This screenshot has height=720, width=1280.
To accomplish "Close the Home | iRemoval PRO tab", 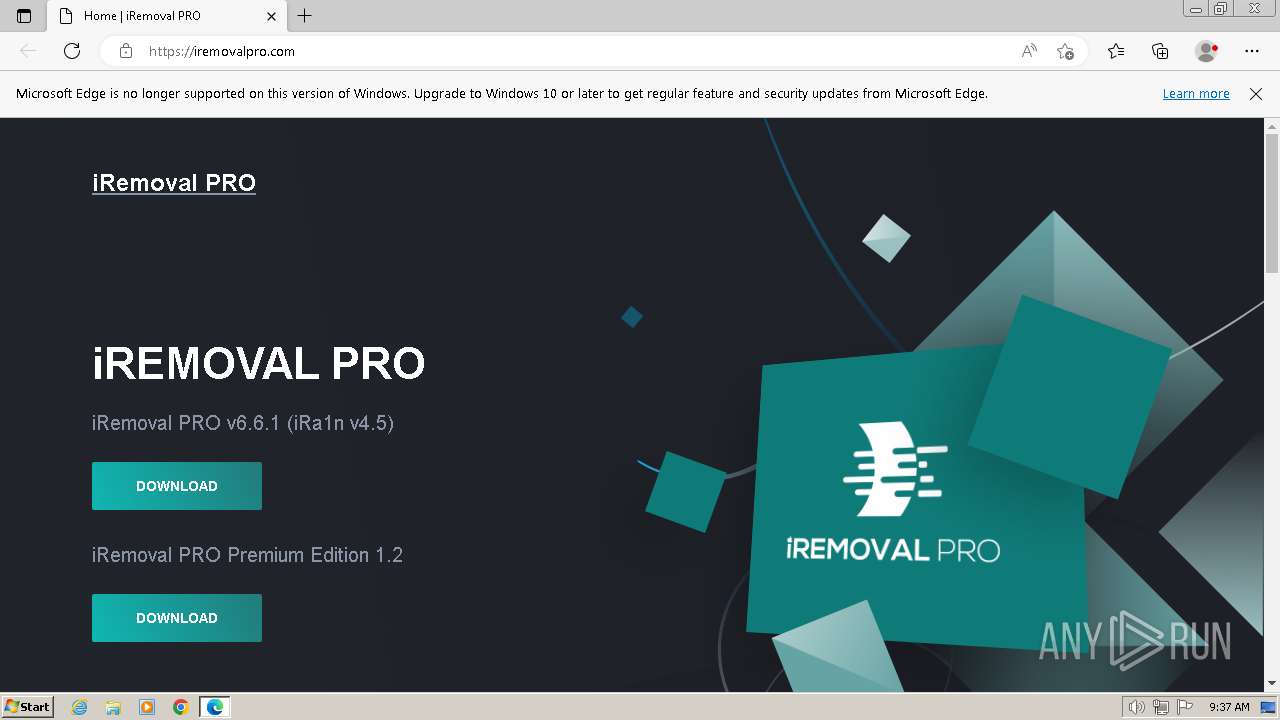I will (x=272, y=16).
